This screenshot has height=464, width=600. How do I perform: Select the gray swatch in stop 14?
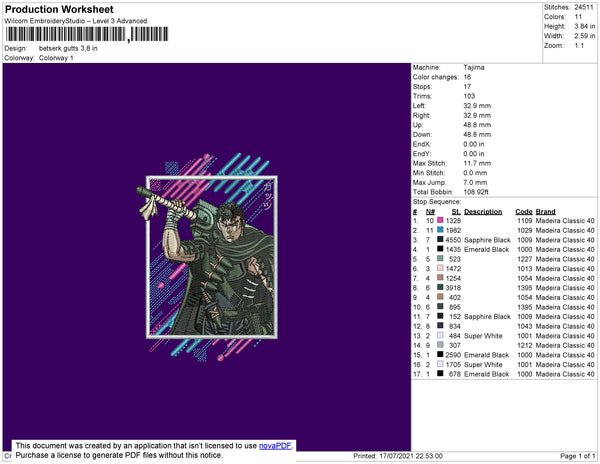tap(440, 345)
